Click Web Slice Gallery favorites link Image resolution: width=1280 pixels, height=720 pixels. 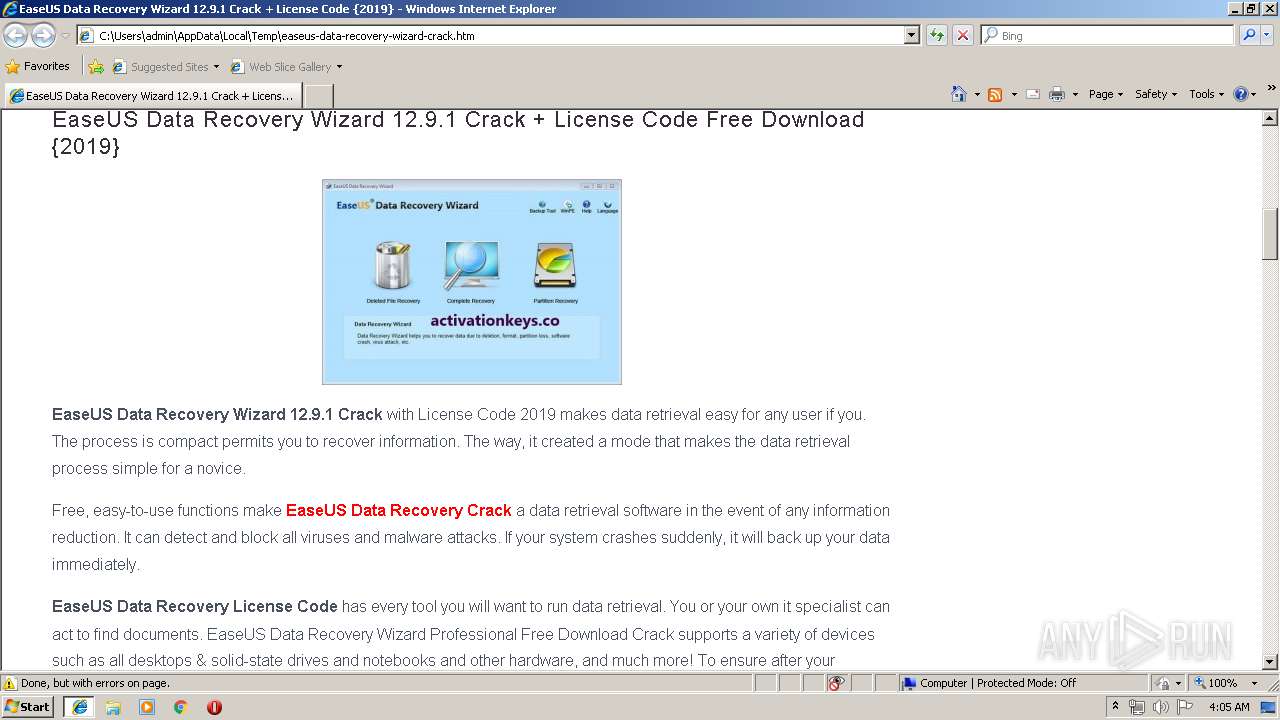(286, 67)
